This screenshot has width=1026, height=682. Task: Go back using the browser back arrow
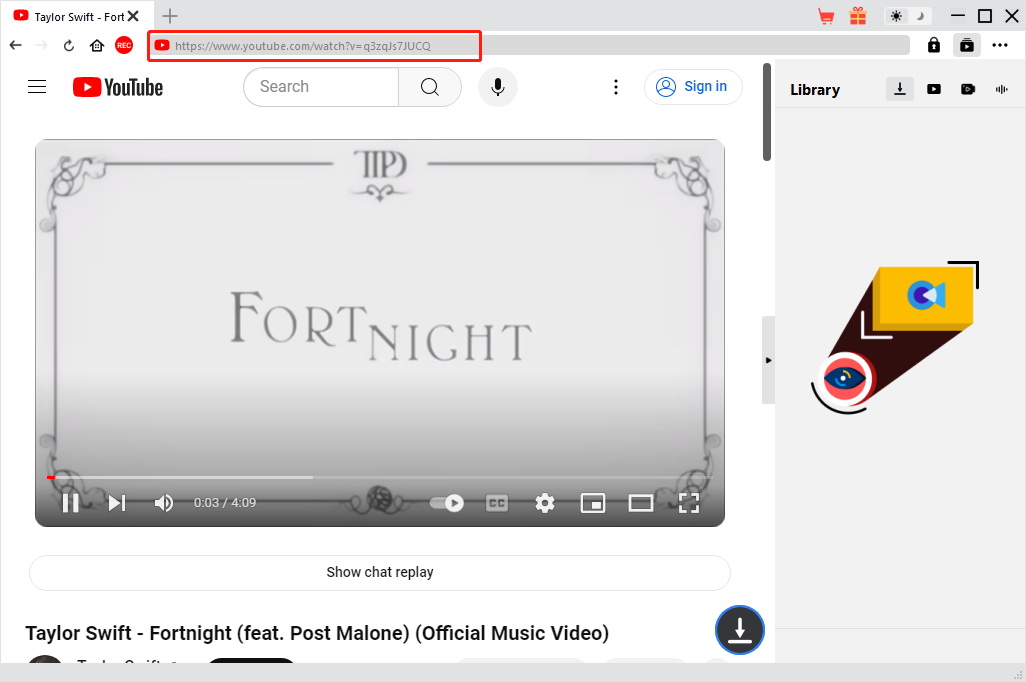tap(16, 45)
